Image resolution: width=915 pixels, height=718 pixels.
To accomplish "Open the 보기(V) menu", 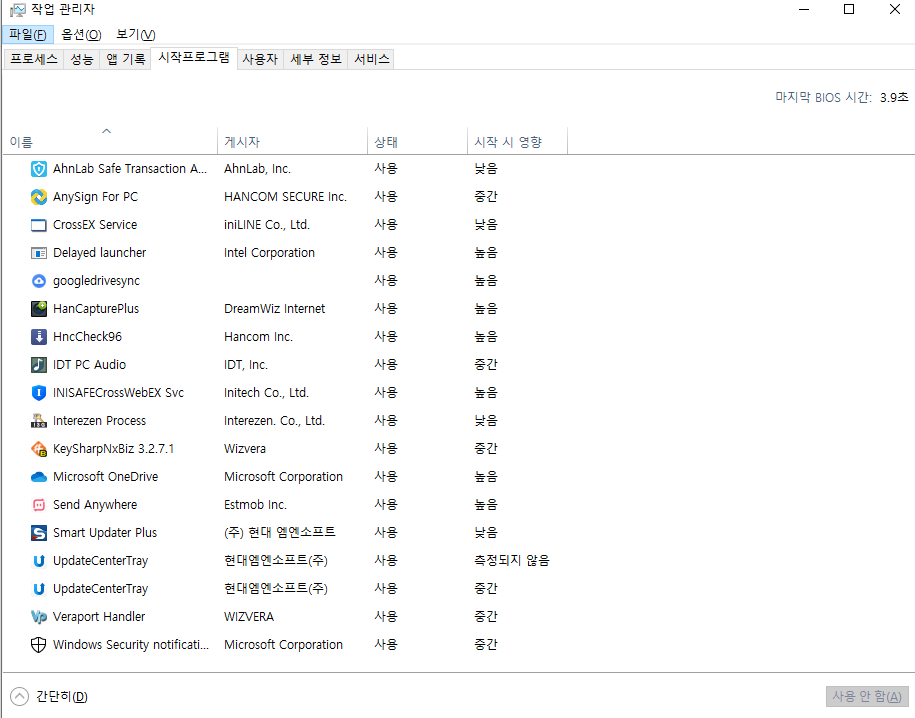I will point(135,34).
